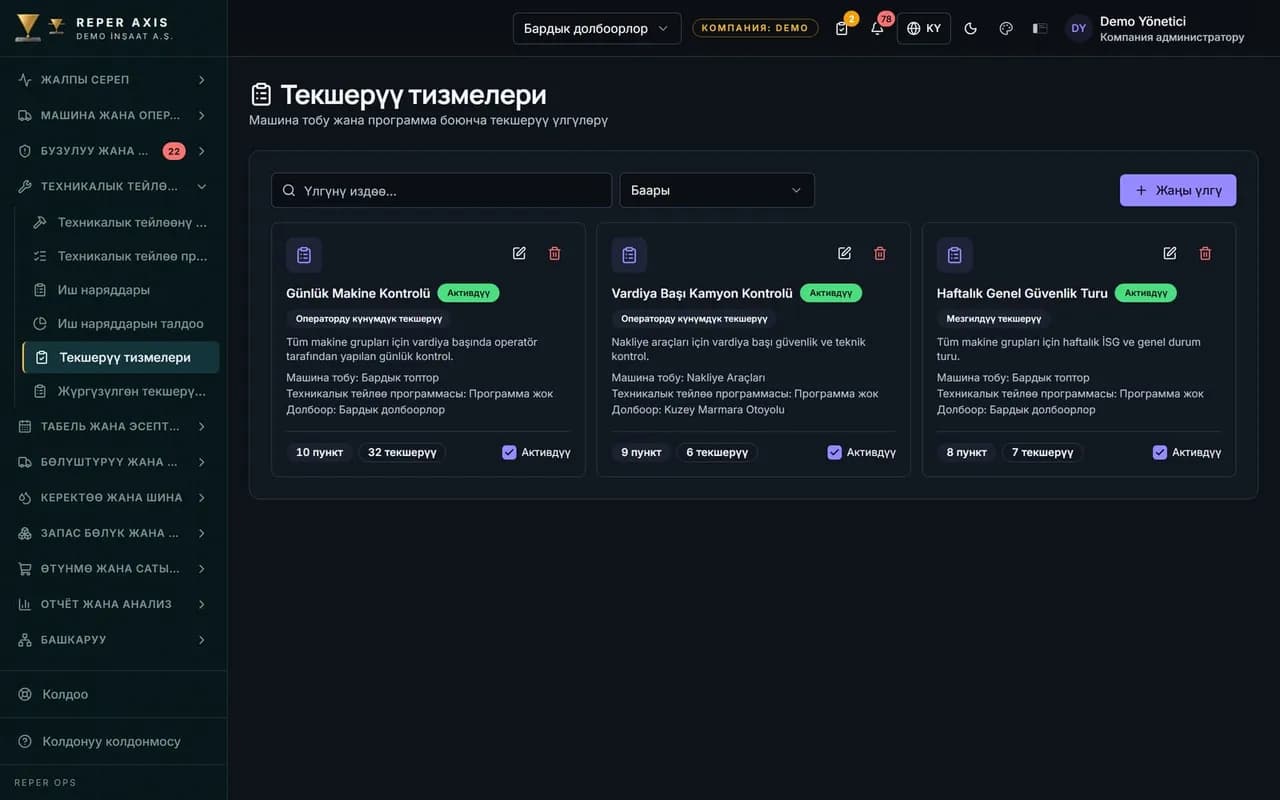Screen dimensions: 1280x800
Task: Edit the Haftalık Genel Güvenlik Turu template
Action: [1170, 253]
